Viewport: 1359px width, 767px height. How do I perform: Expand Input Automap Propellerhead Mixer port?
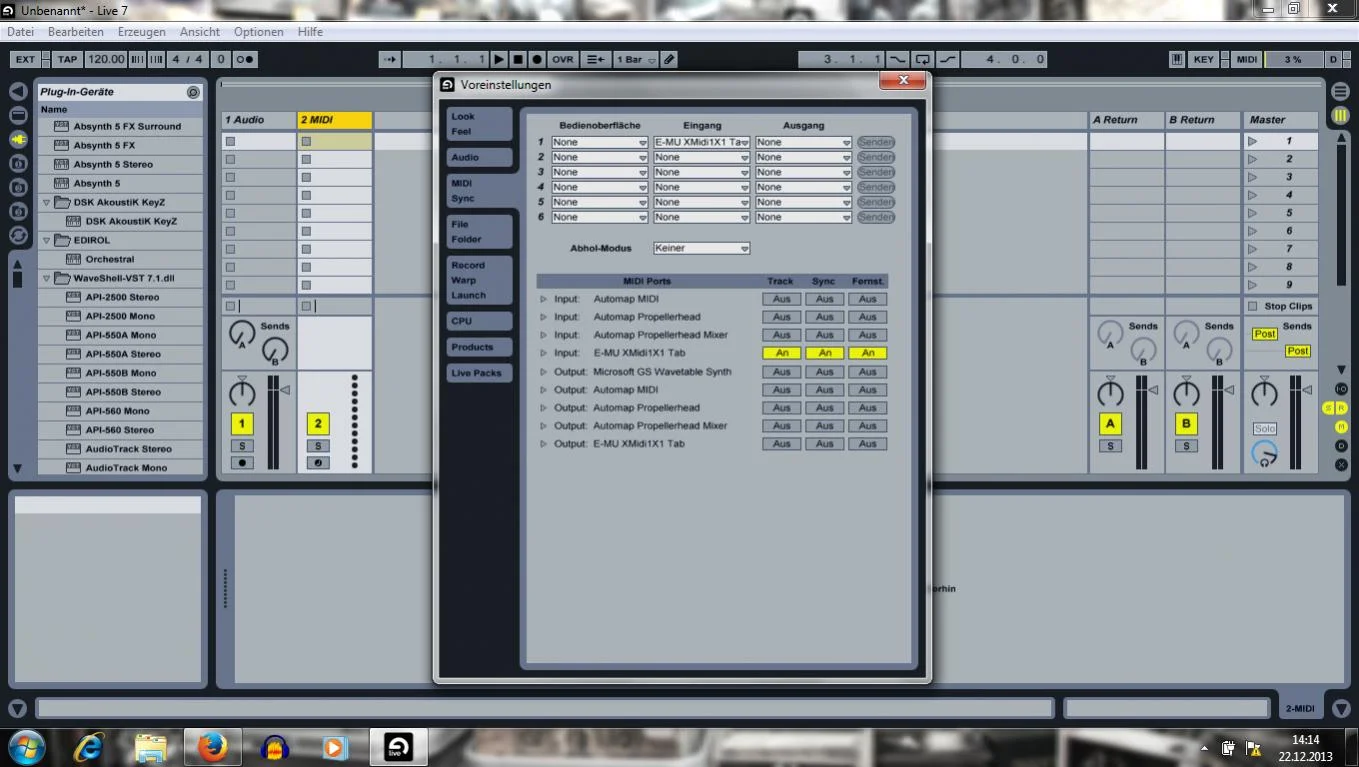544,335
